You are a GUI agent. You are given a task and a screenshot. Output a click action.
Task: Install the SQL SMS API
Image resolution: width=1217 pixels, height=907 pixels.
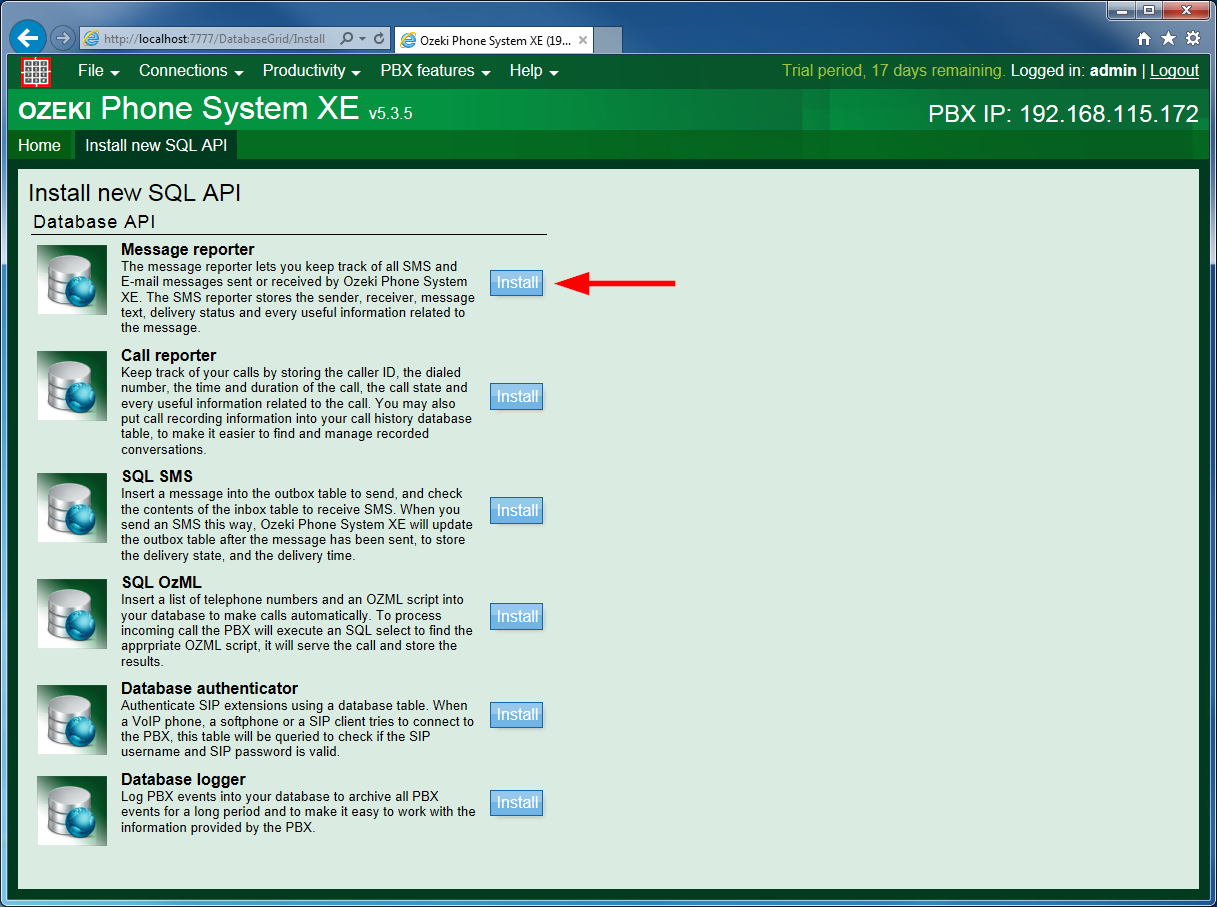pyautogui.click(x=516, y=511)
